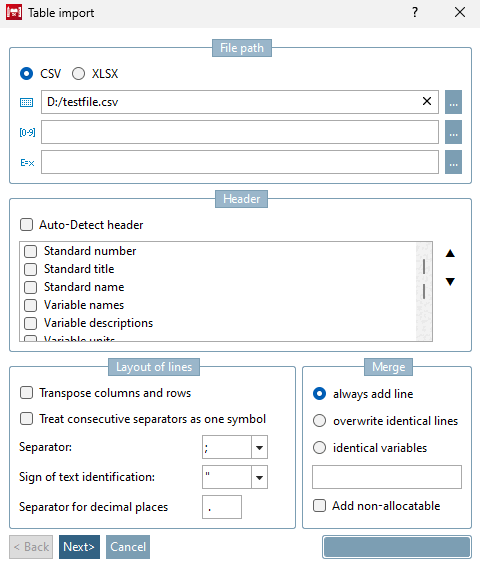The height and width of the screenshot is (568, 480).
Task: Open browse dialog for the E=x file row
Action: 453,162
